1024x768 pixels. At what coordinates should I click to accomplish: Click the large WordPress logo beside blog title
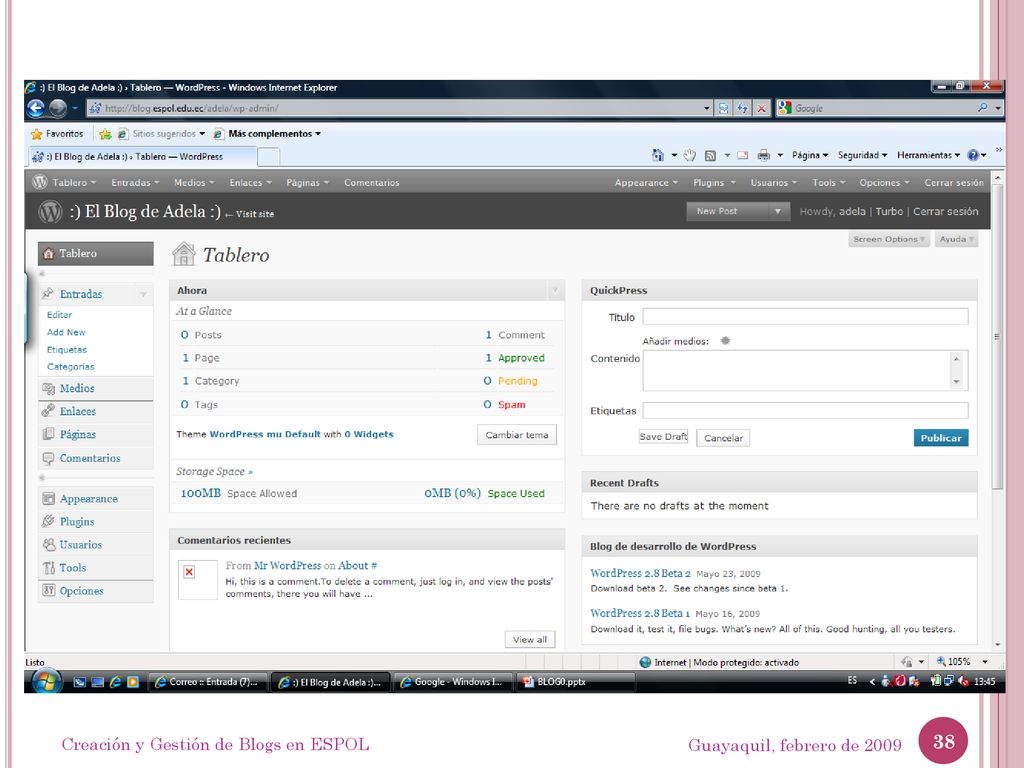(50, 212)
